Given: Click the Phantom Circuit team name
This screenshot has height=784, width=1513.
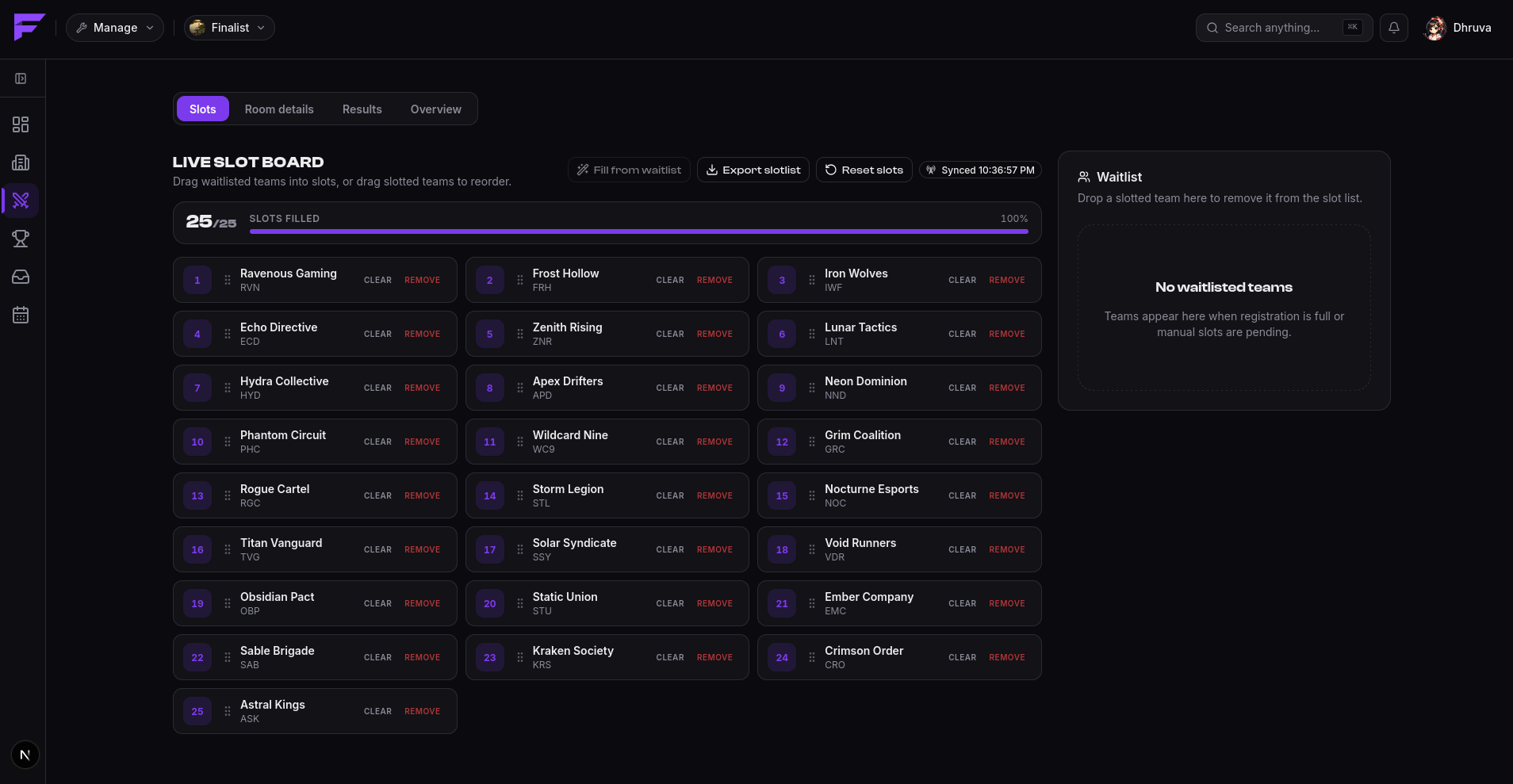Looking at the screenshot, I should (x=283, y=435).
